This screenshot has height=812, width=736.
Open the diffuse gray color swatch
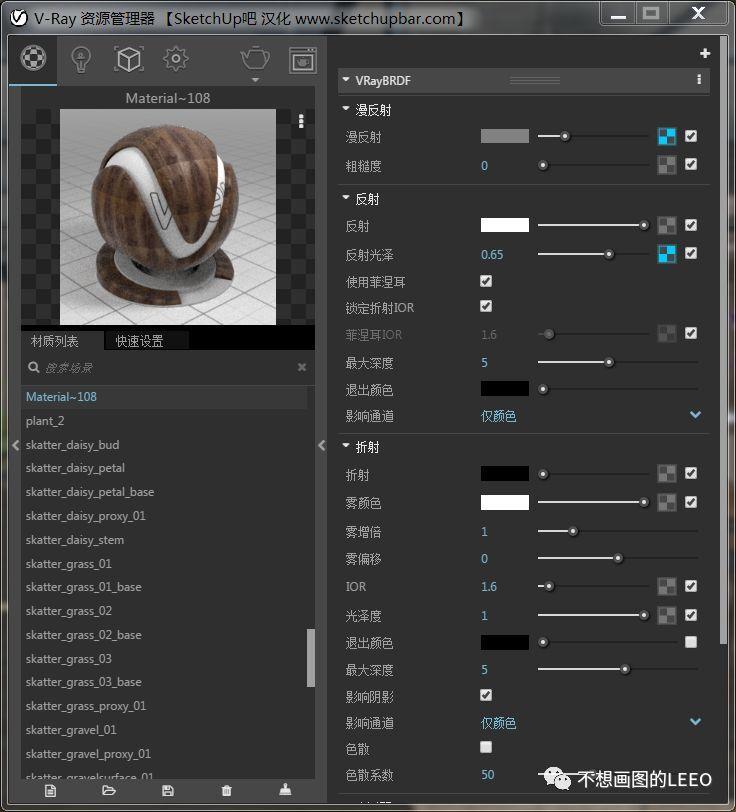[504, 136]
